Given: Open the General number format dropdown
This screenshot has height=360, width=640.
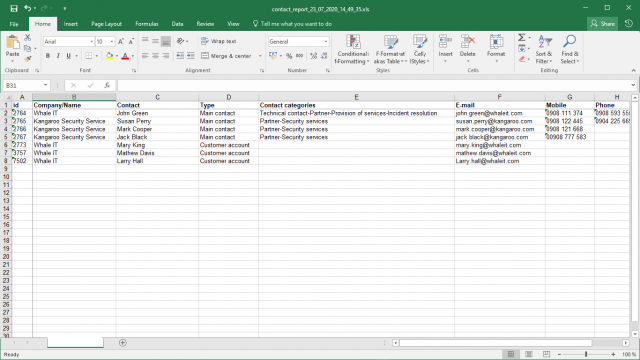Looking at the screenshot, I should [326, 42].
